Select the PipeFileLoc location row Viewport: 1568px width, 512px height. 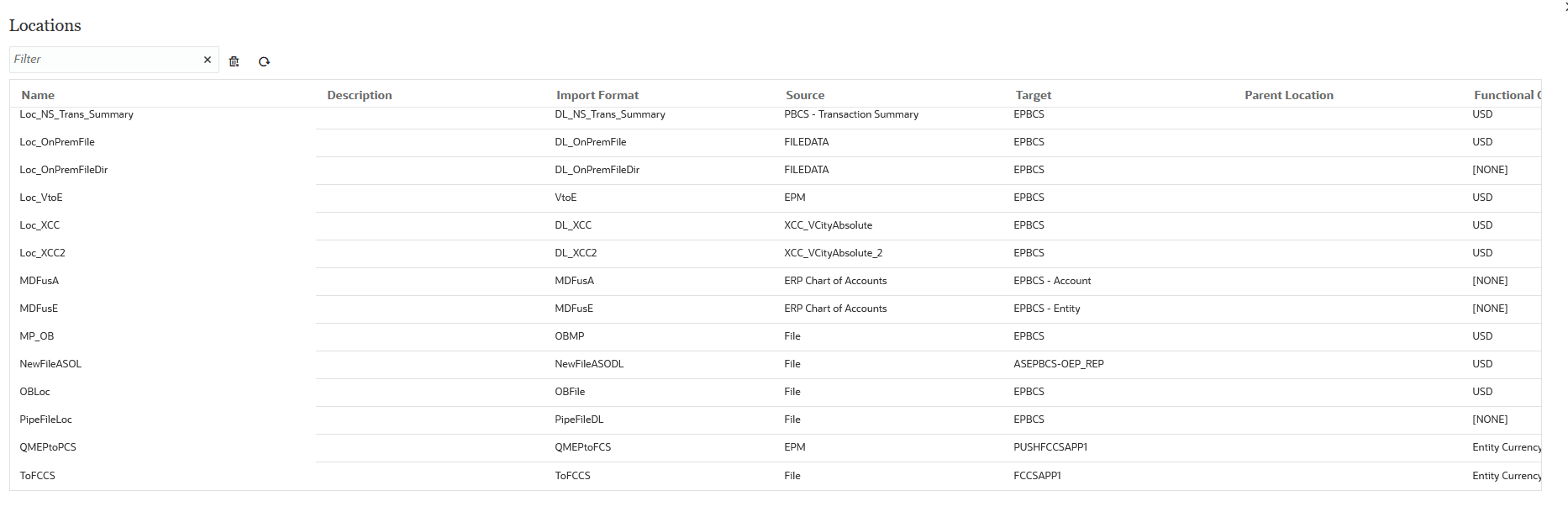[x=46, y=420]
